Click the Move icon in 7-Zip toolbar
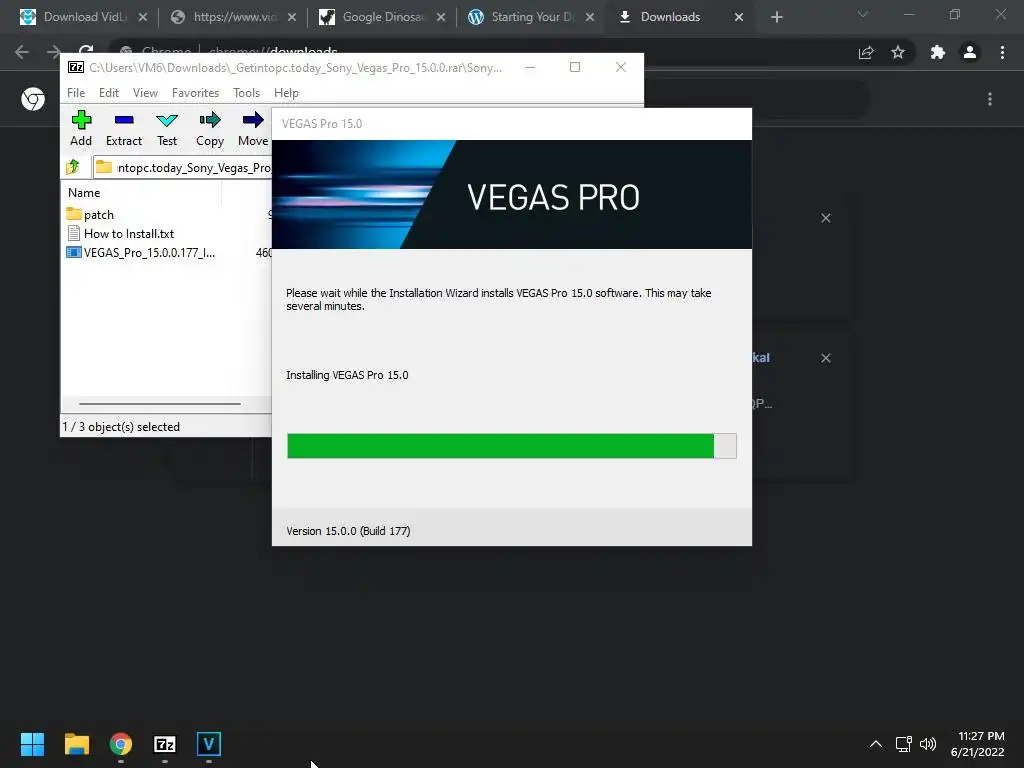The image size is (1024, 768). click(x=253, y=120)
